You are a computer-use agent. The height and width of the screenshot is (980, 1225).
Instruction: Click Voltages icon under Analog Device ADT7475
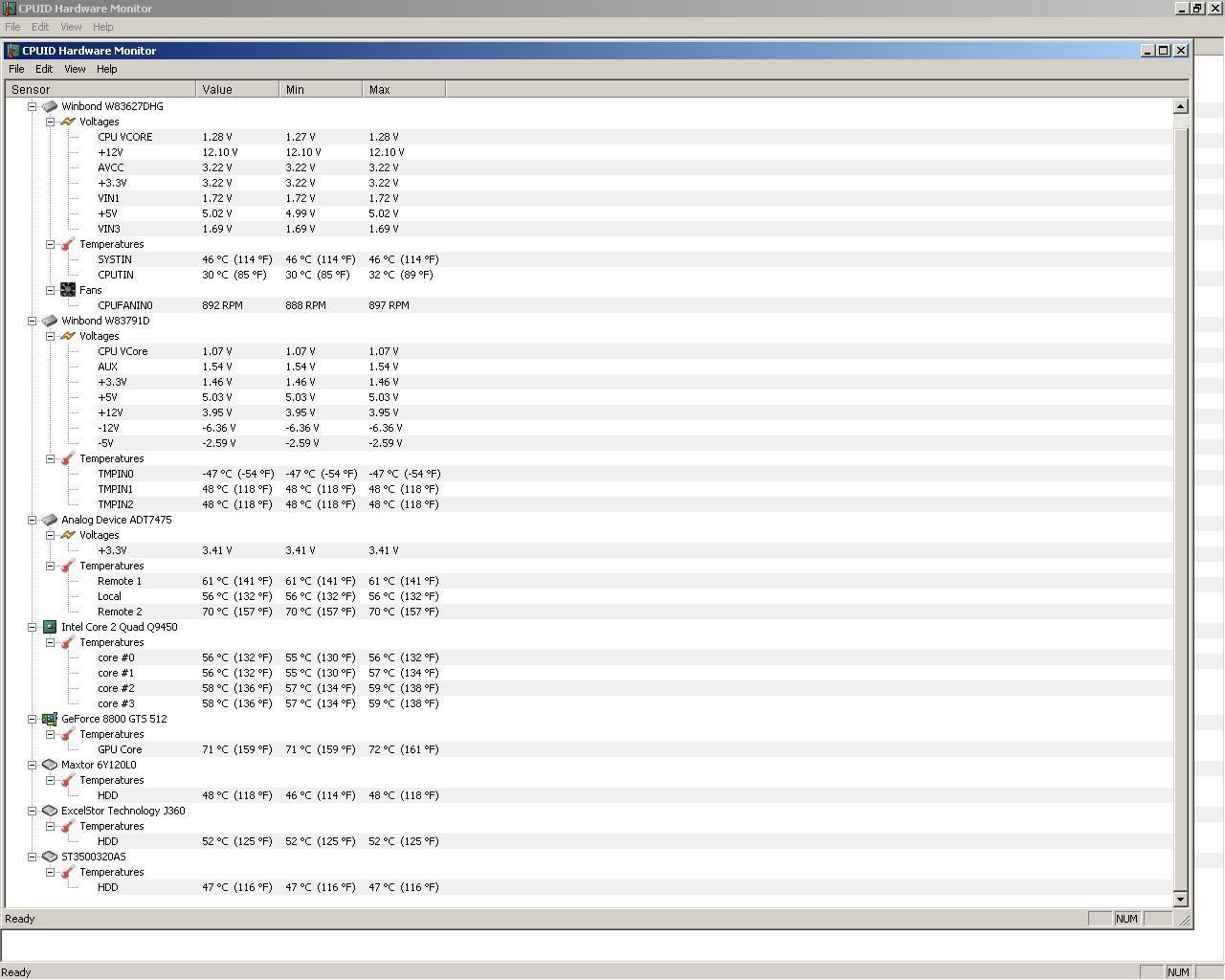[x=68, y=535]
